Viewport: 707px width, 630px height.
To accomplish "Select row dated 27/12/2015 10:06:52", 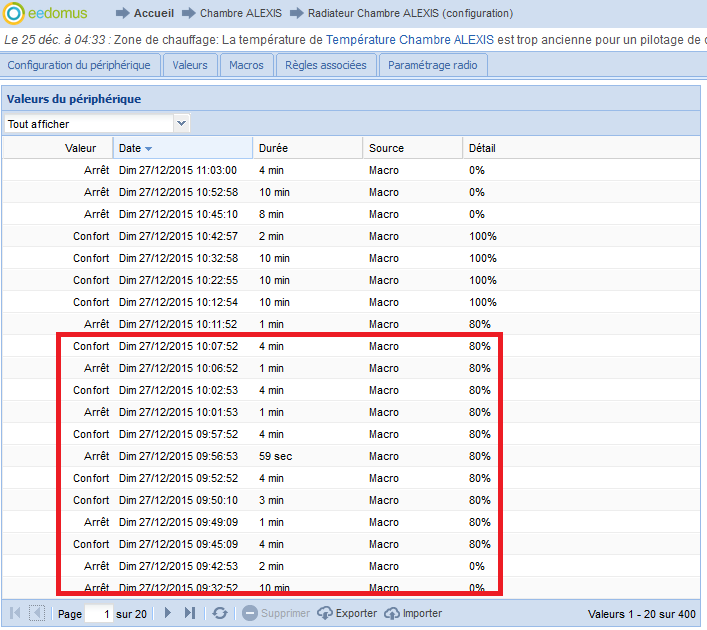I will click(351, 370).
